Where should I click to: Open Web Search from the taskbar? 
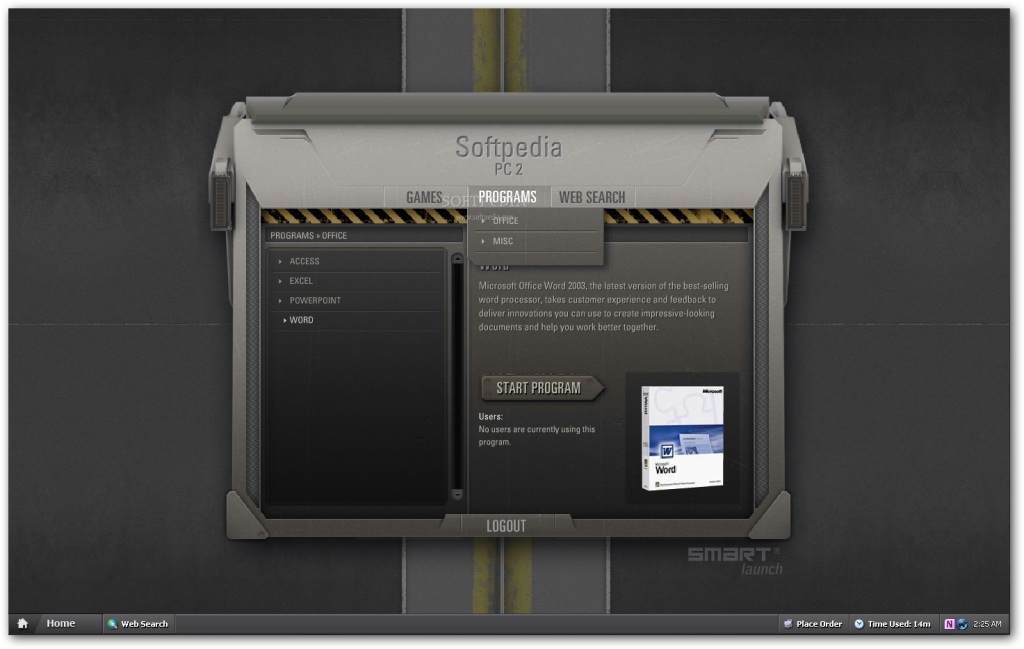coord(138,624)
